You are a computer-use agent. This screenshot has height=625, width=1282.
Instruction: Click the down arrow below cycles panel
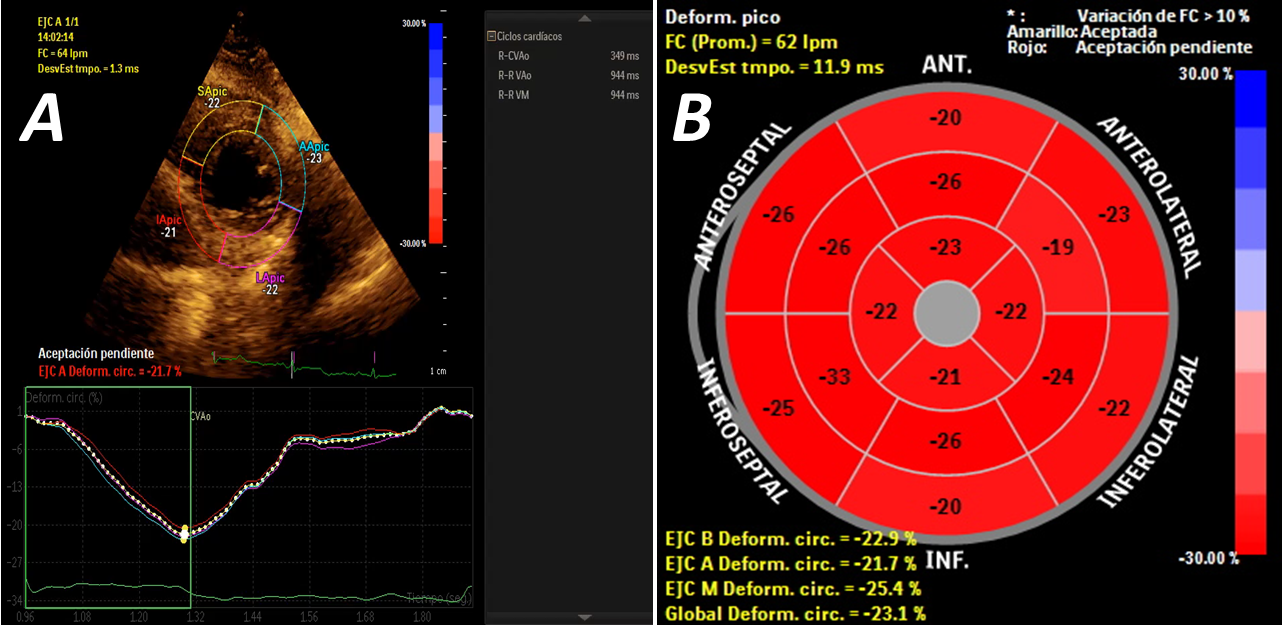click(x=585, y=617)
